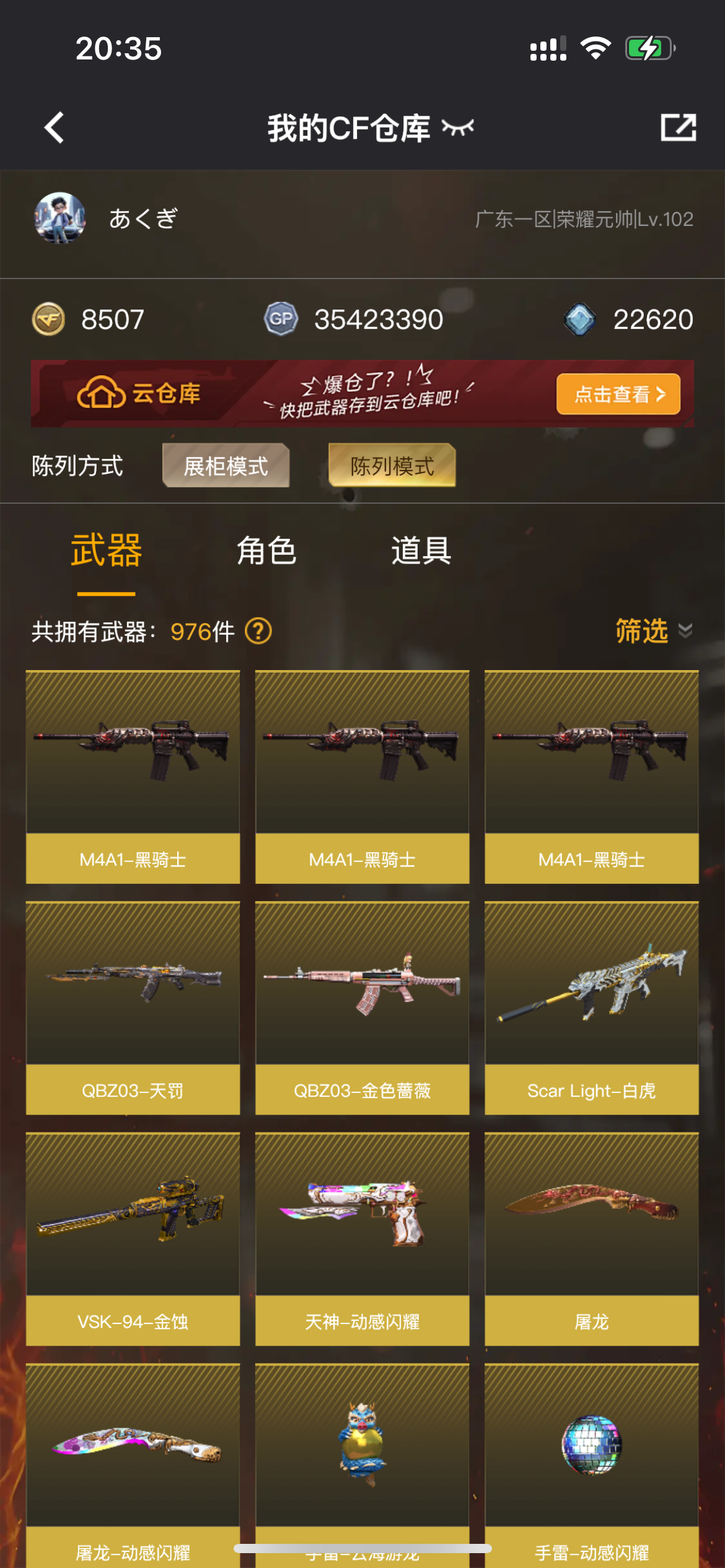Open the question mark help icon
The height and width of the screenshot is (1568, 725).
click(258, 631)
